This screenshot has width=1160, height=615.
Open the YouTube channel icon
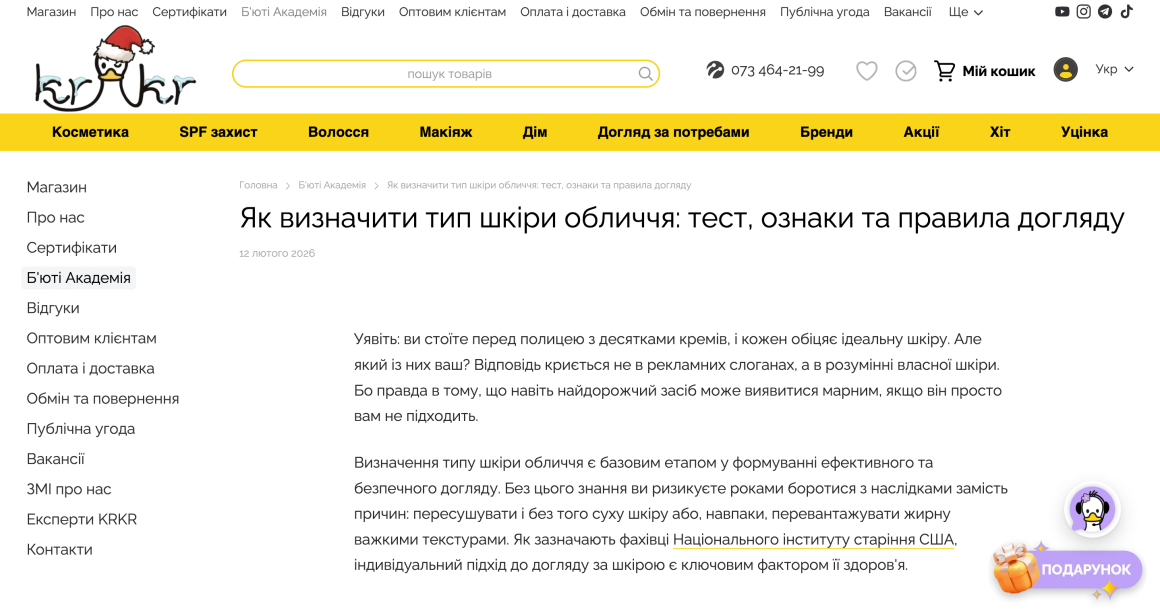point(1063,12)
